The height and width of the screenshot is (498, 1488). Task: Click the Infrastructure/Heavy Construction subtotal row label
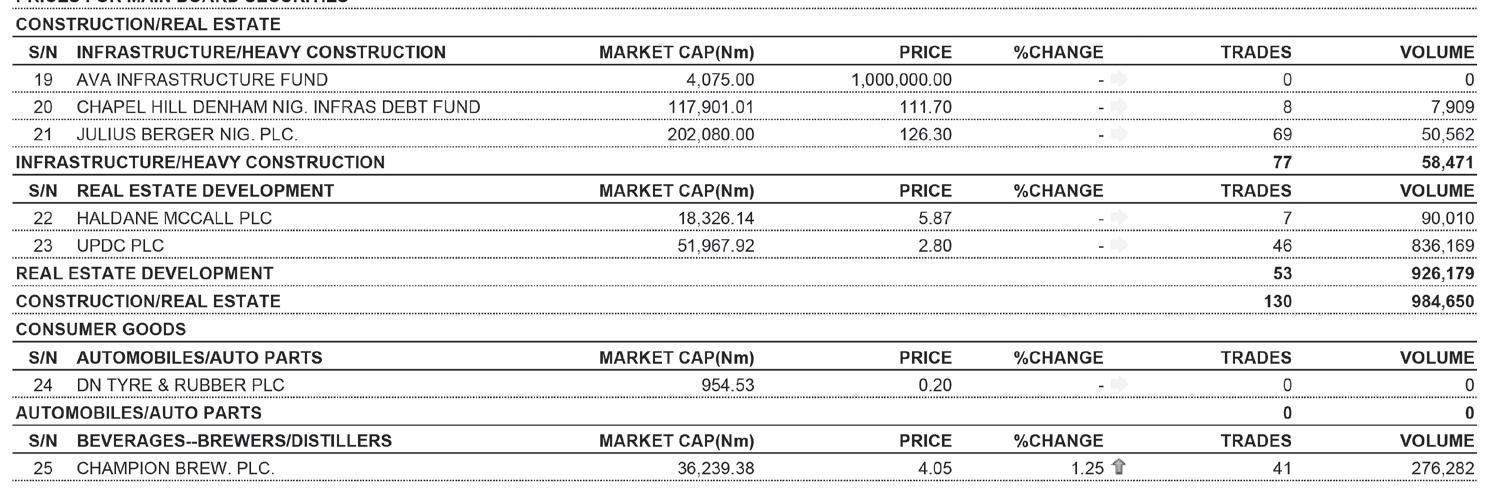[200, 161]
